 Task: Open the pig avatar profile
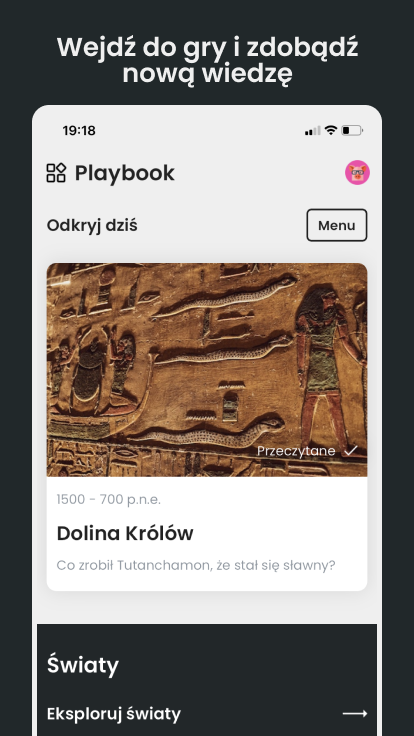357,173
